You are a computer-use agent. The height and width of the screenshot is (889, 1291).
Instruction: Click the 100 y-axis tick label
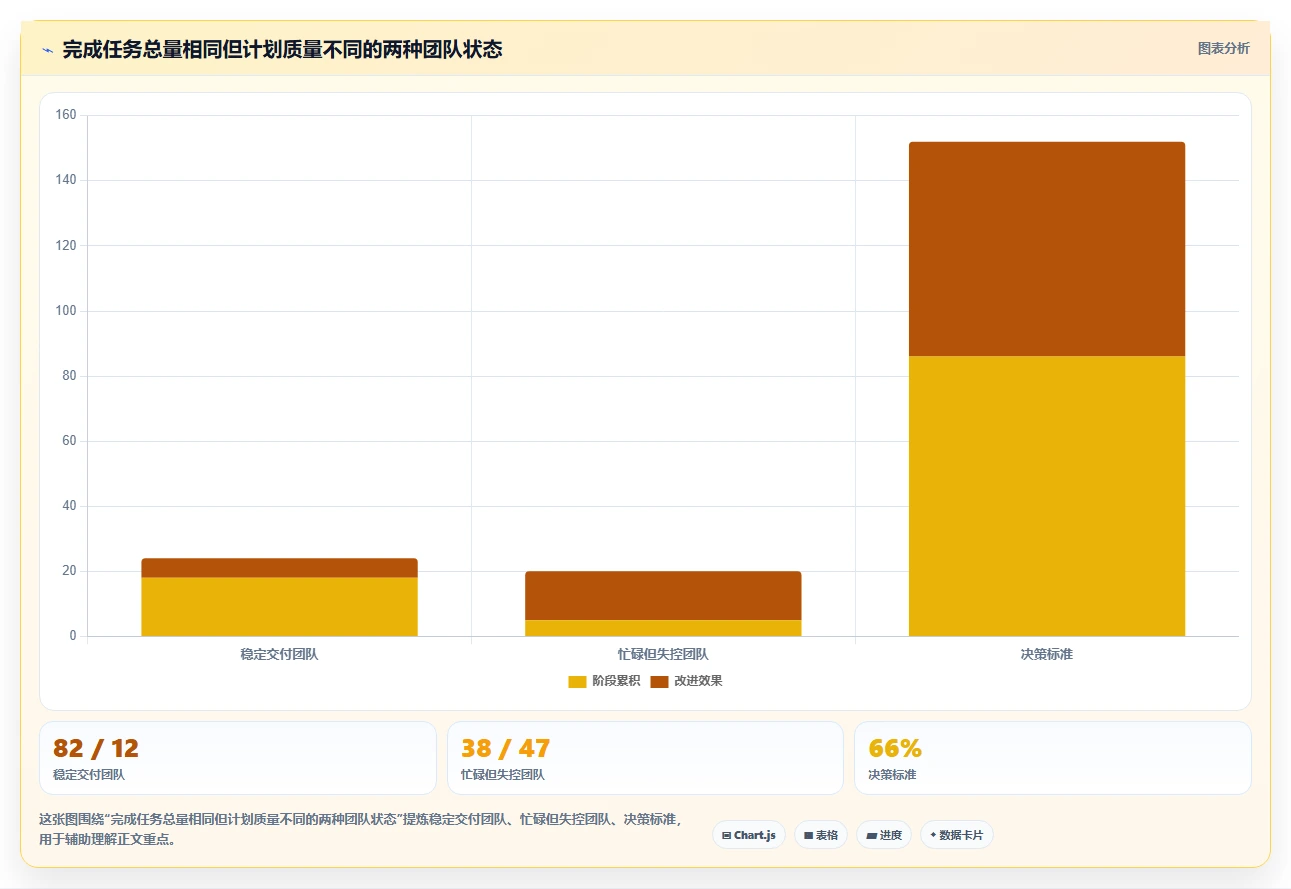66,311
